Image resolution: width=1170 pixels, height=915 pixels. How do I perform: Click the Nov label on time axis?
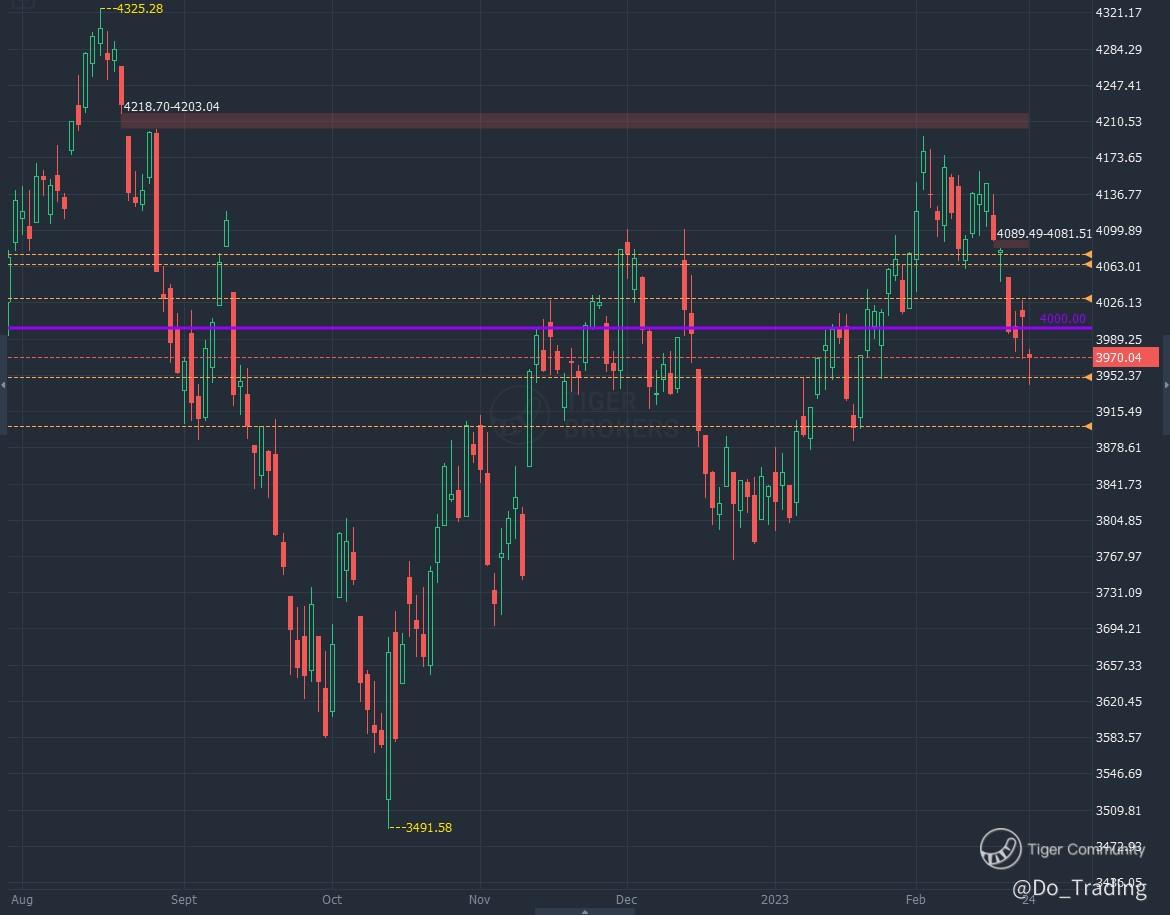(x=479, y=899)
